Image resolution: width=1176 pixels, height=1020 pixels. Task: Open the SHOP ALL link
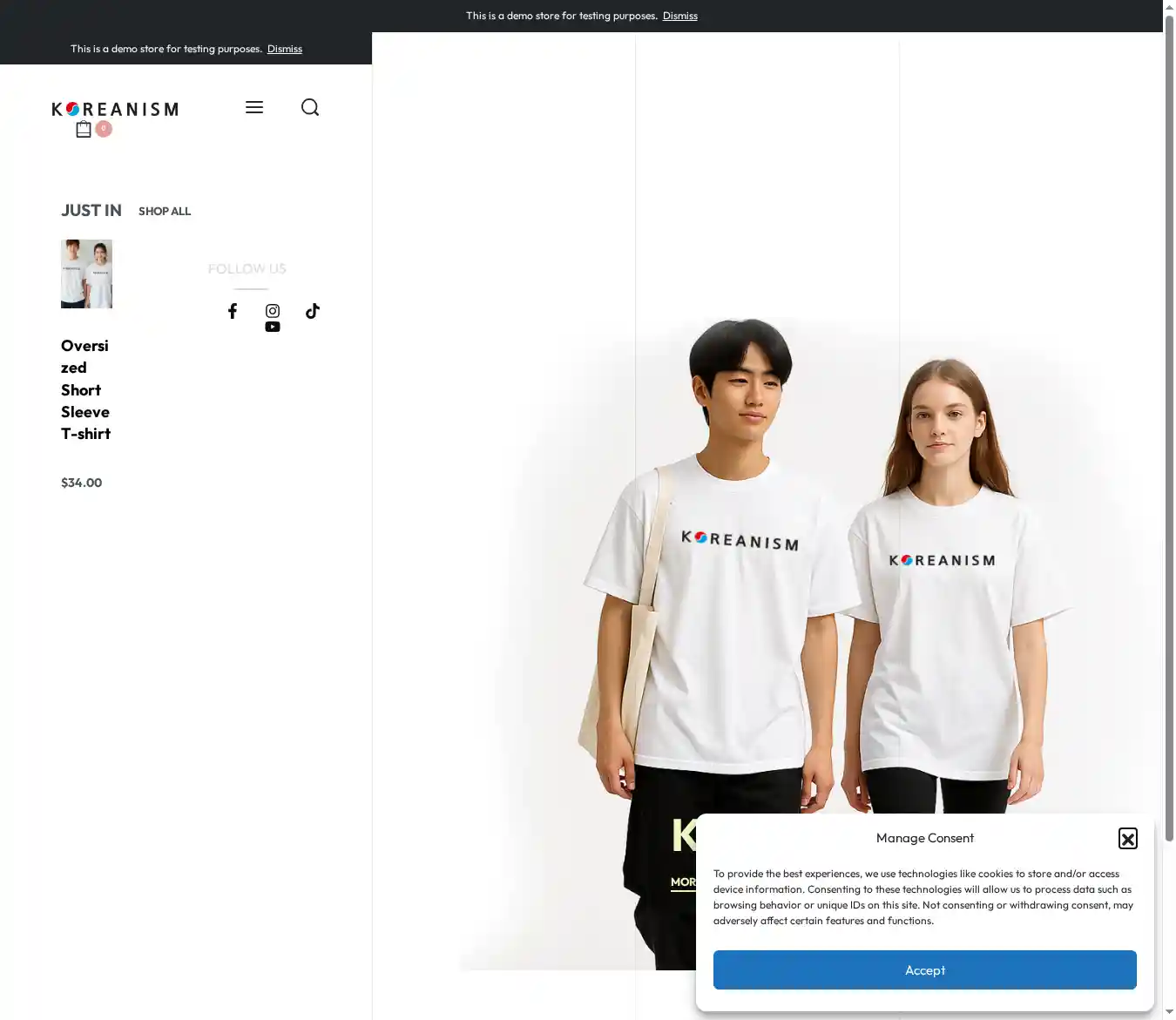[x=165, y=211]
